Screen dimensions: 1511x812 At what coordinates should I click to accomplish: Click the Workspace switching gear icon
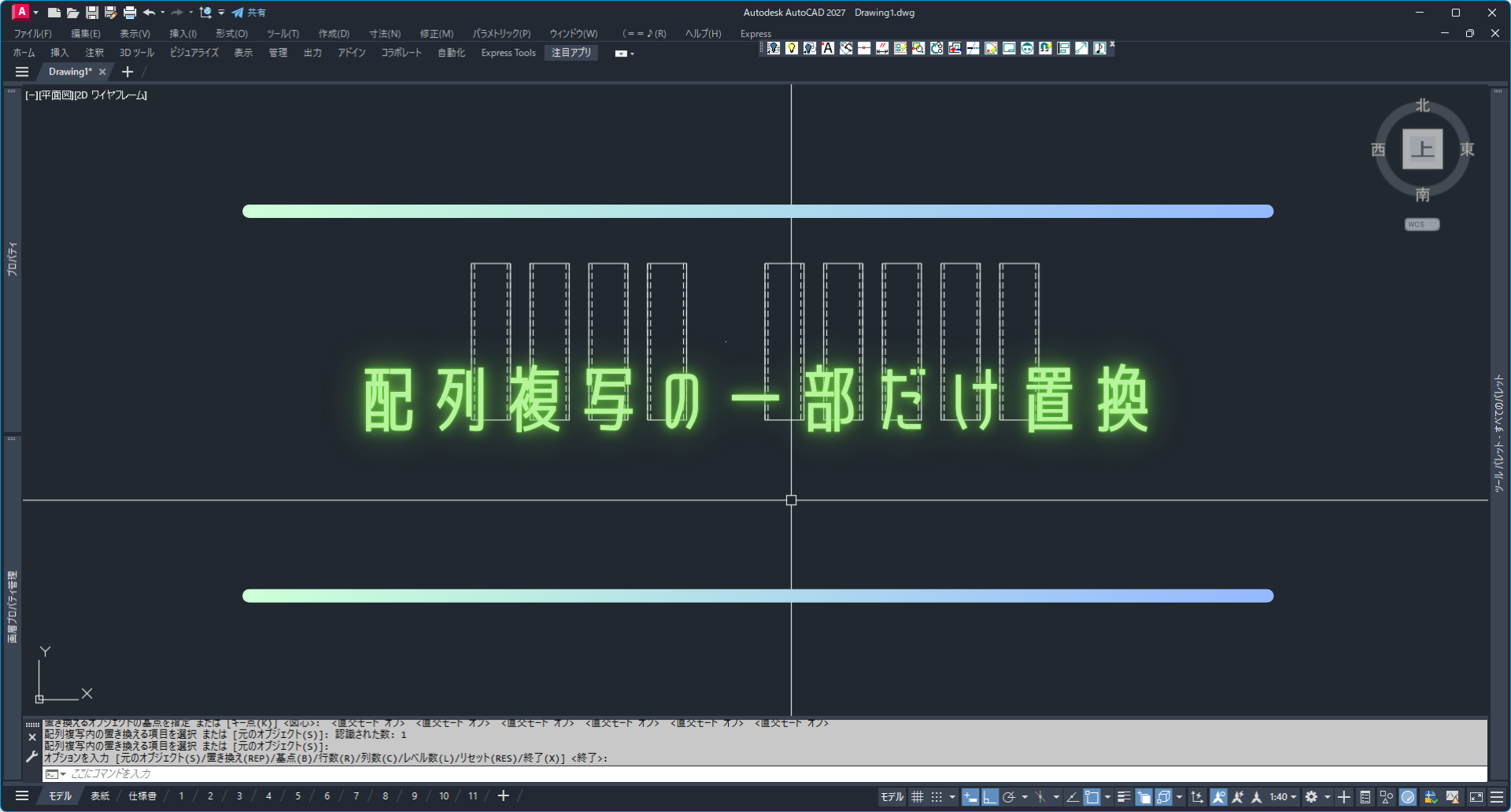pos(1311,797)
